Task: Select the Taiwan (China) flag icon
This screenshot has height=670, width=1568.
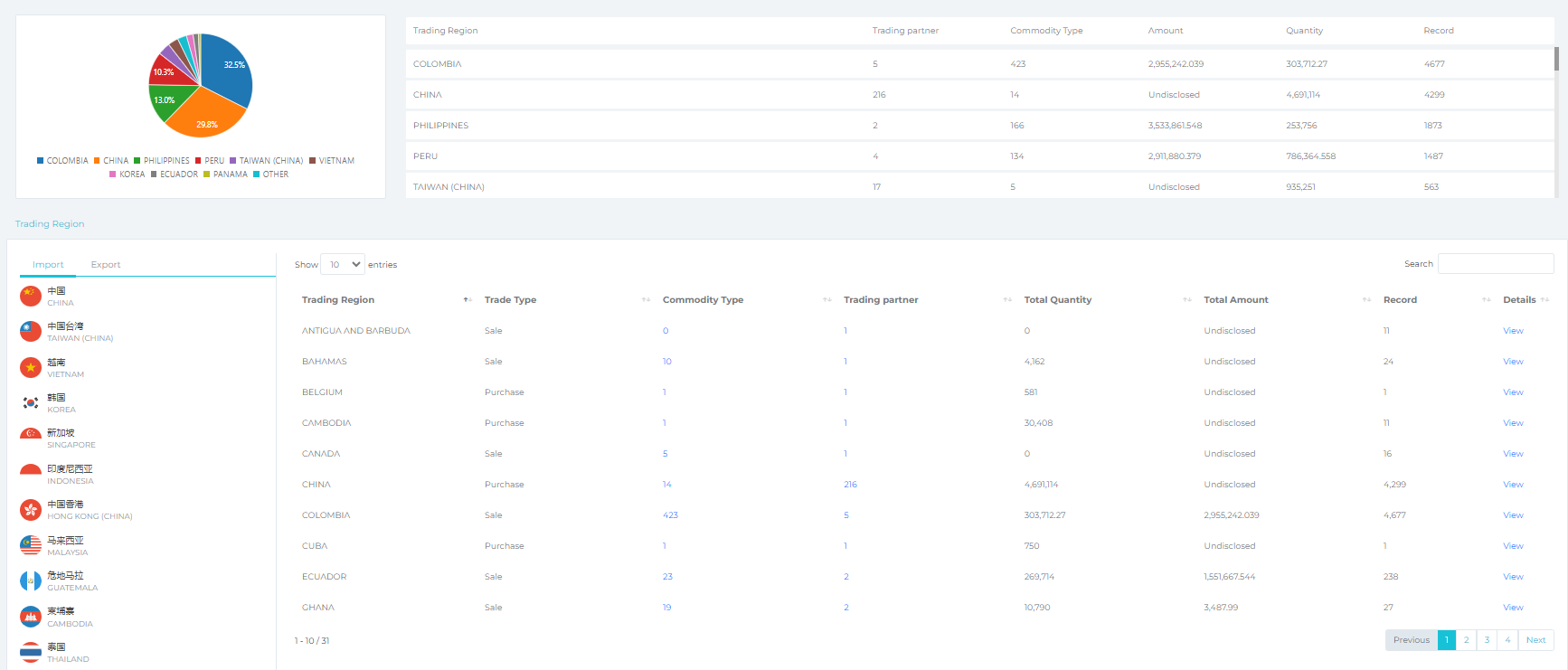Action: pos(31,332)
